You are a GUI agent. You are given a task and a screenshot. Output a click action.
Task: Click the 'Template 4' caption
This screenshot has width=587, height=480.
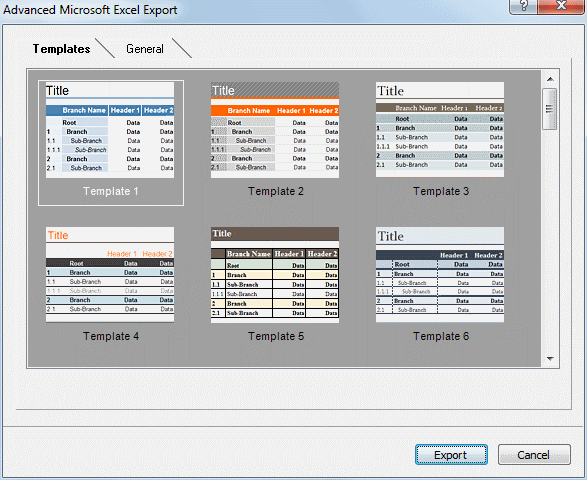click(111, 336)
